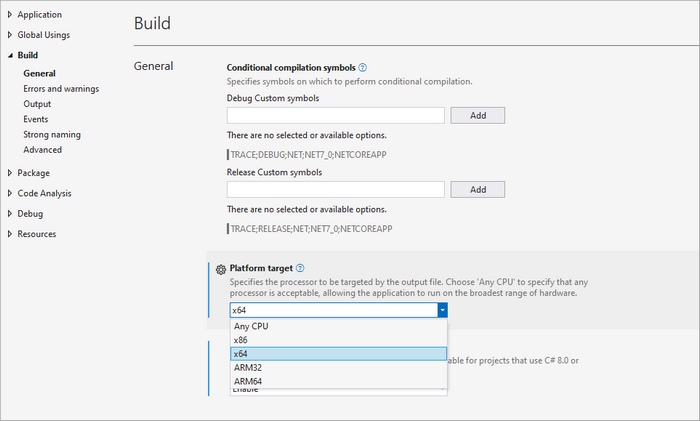Open help icon beside Conditional compilation symbols
The image size is (700, 421).
(362, 67)
